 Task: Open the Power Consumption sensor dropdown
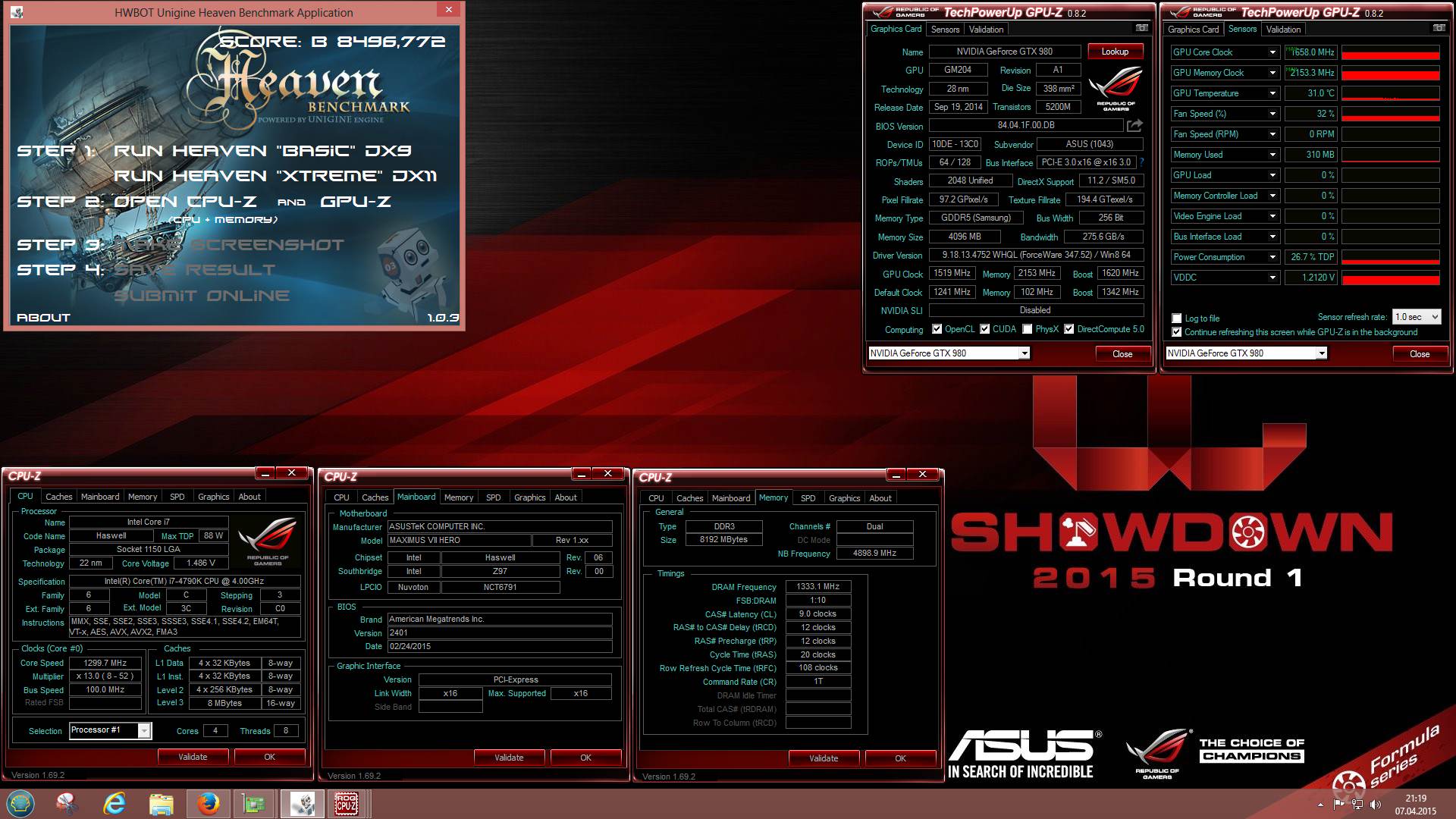point(1272,257)
